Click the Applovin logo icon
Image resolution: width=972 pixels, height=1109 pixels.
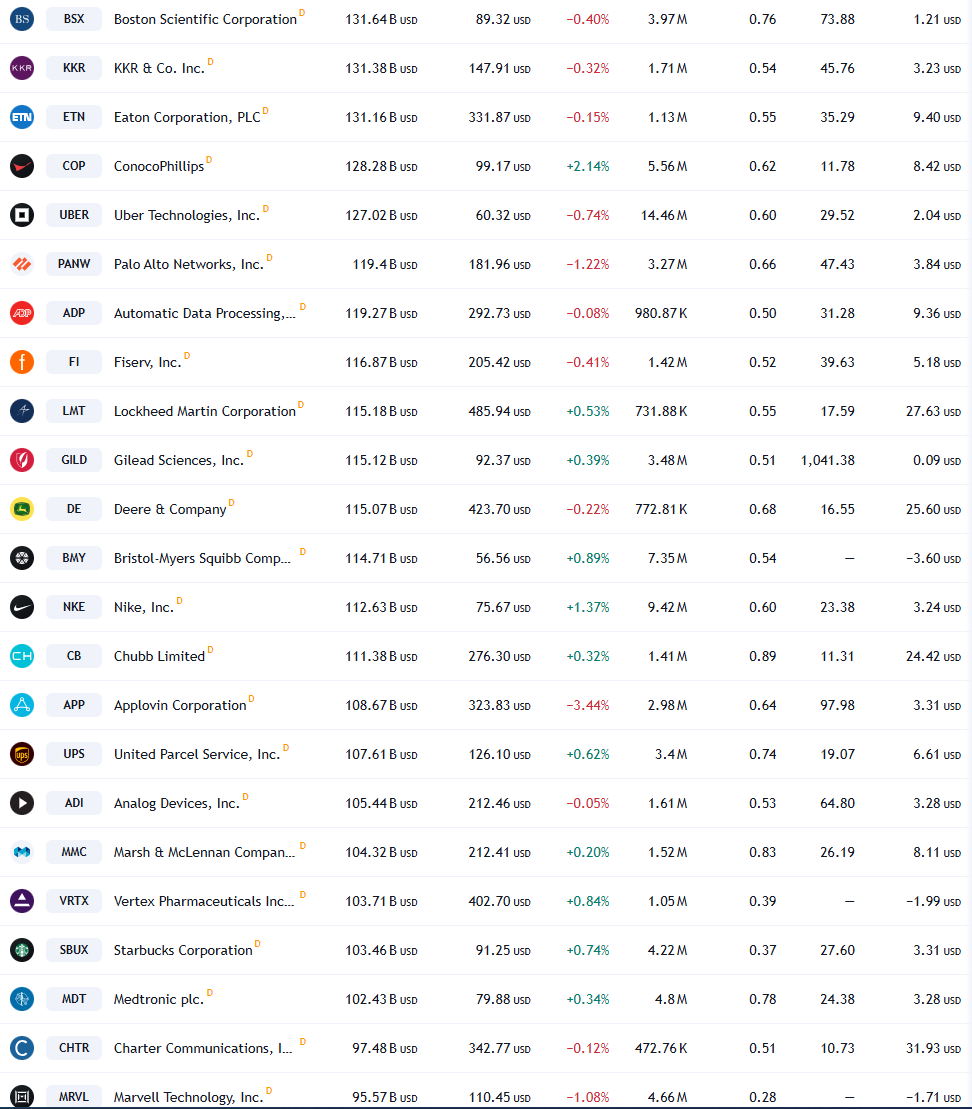pos(22,705)
